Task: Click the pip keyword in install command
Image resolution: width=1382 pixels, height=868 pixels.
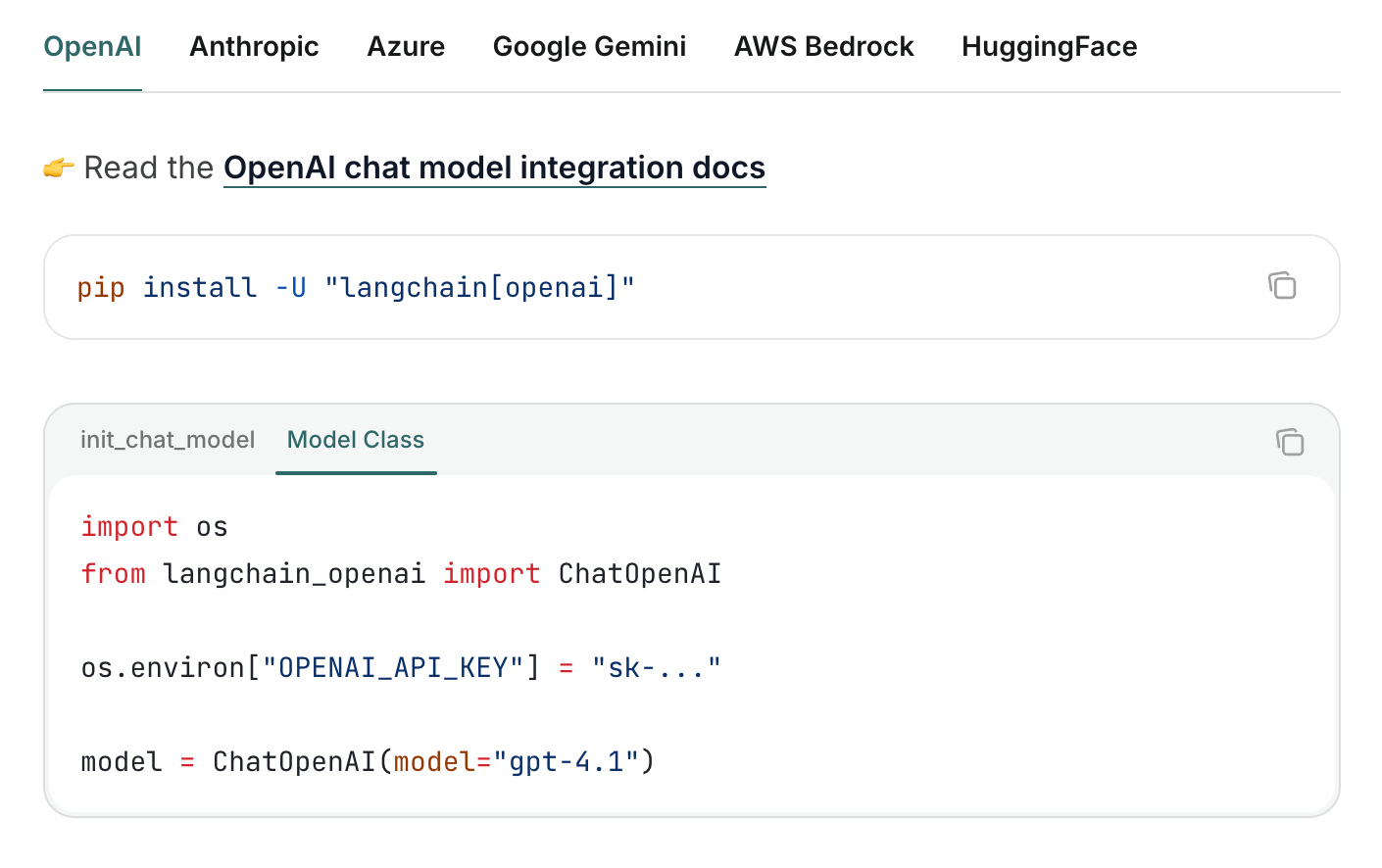Action: coord(101,288)
